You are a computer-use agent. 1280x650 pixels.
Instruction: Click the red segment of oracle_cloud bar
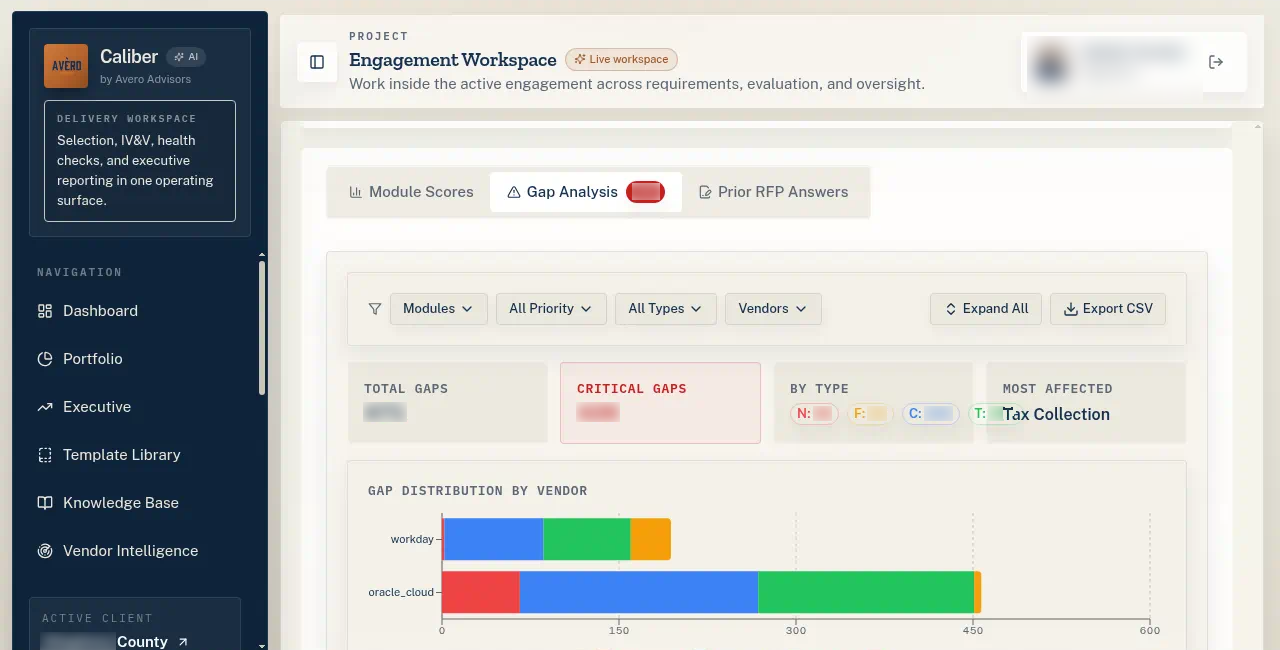tap(481, 592)
